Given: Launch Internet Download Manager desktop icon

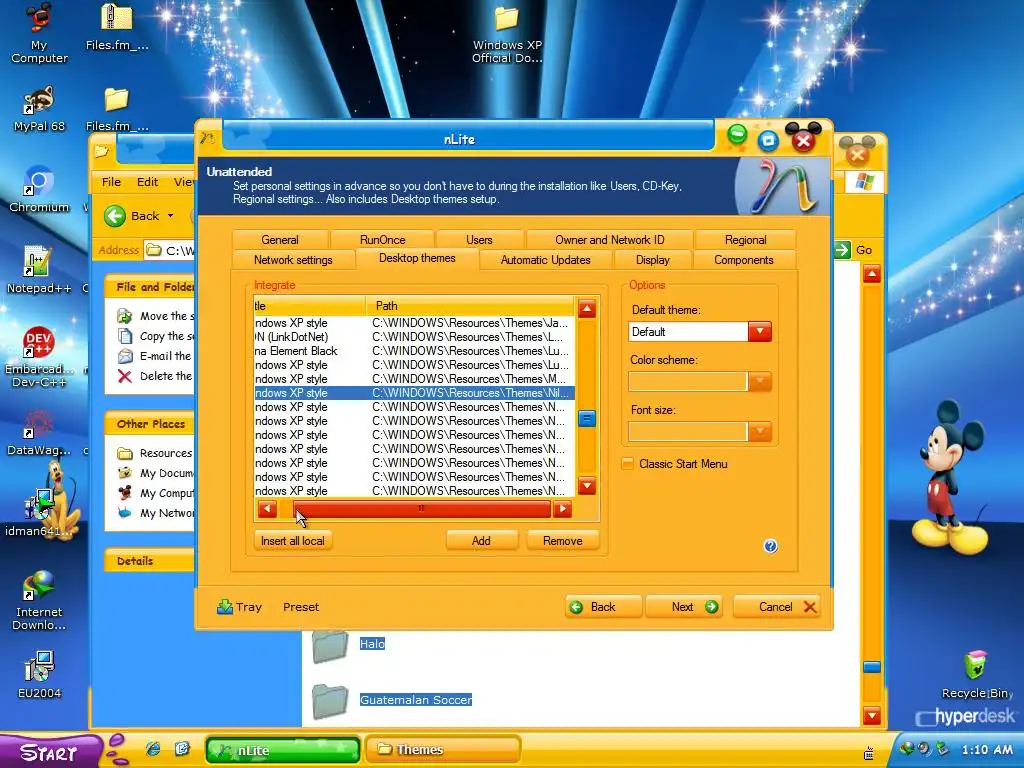Looking at the screenshot, I should click(39, 600).
